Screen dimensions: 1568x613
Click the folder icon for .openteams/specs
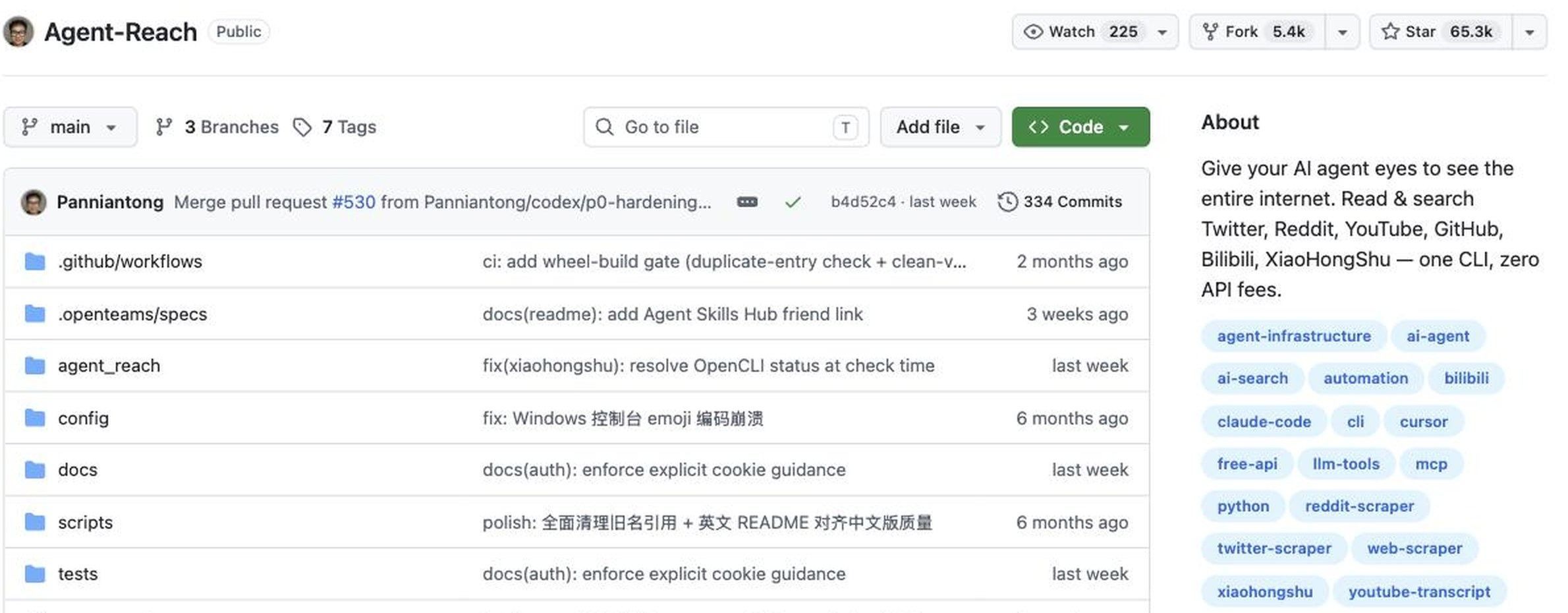click(35, 314)
